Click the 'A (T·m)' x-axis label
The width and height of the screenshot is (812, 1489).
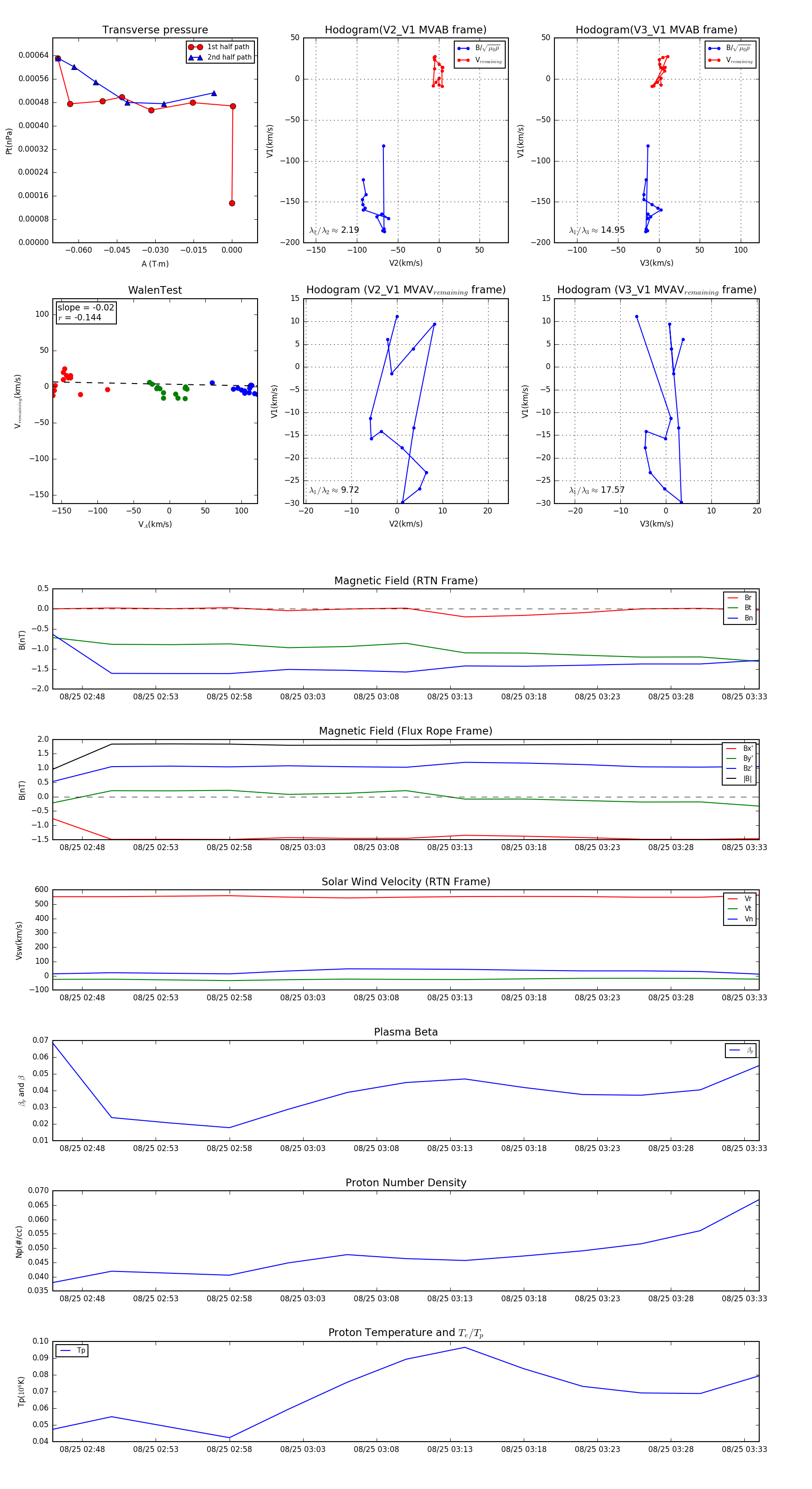(155, 264)
